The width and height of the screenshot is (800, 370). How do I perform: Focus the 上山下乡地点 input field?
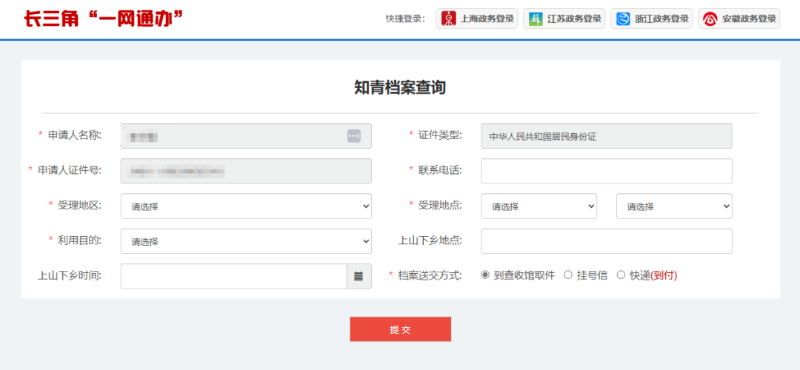click(607, 241)
